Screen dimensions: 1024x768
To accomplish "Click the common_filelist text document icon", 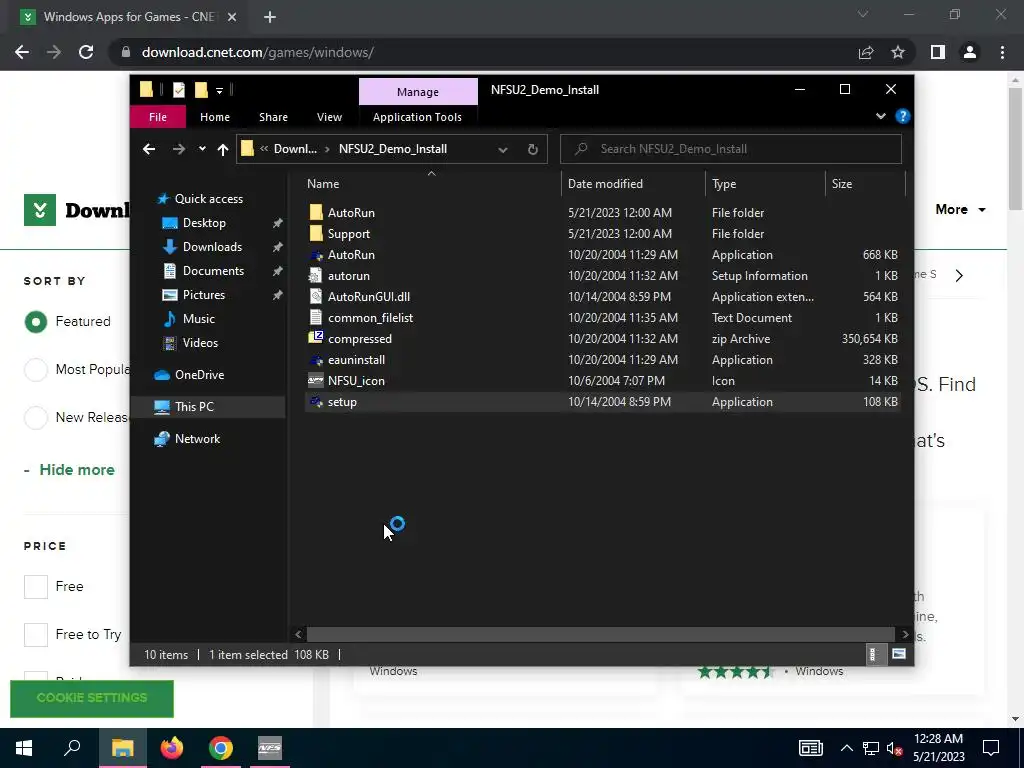I will point(316,317).
